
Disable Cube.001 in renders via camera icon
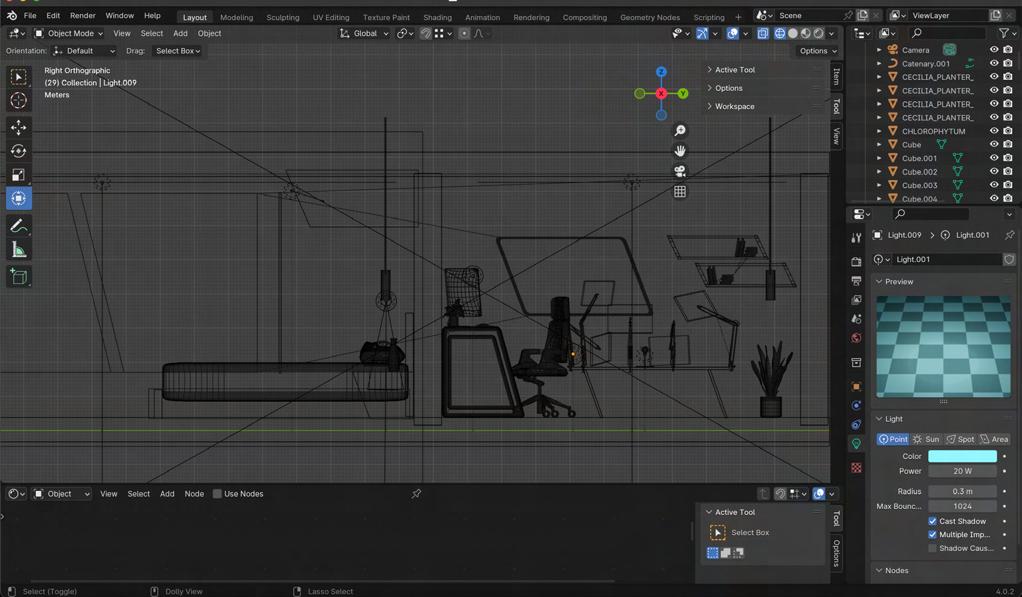click(x=1008, y=158)
